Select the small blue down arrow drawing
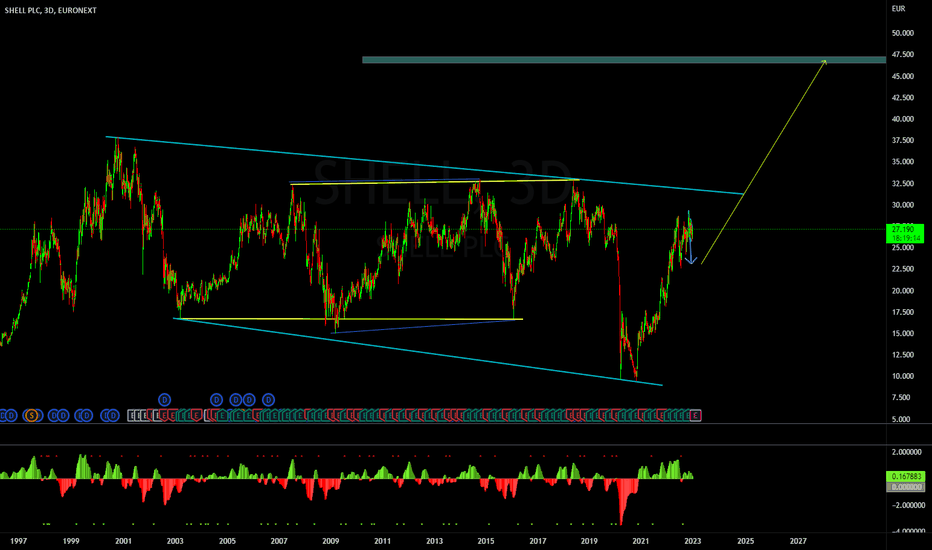 (x=690, y=238)
